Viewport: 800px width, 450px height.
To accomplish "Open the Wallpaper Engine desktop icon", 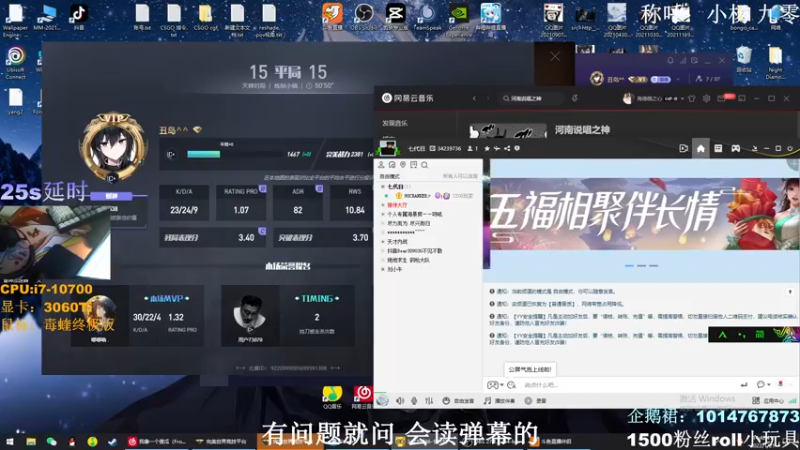I will (15, 19).
